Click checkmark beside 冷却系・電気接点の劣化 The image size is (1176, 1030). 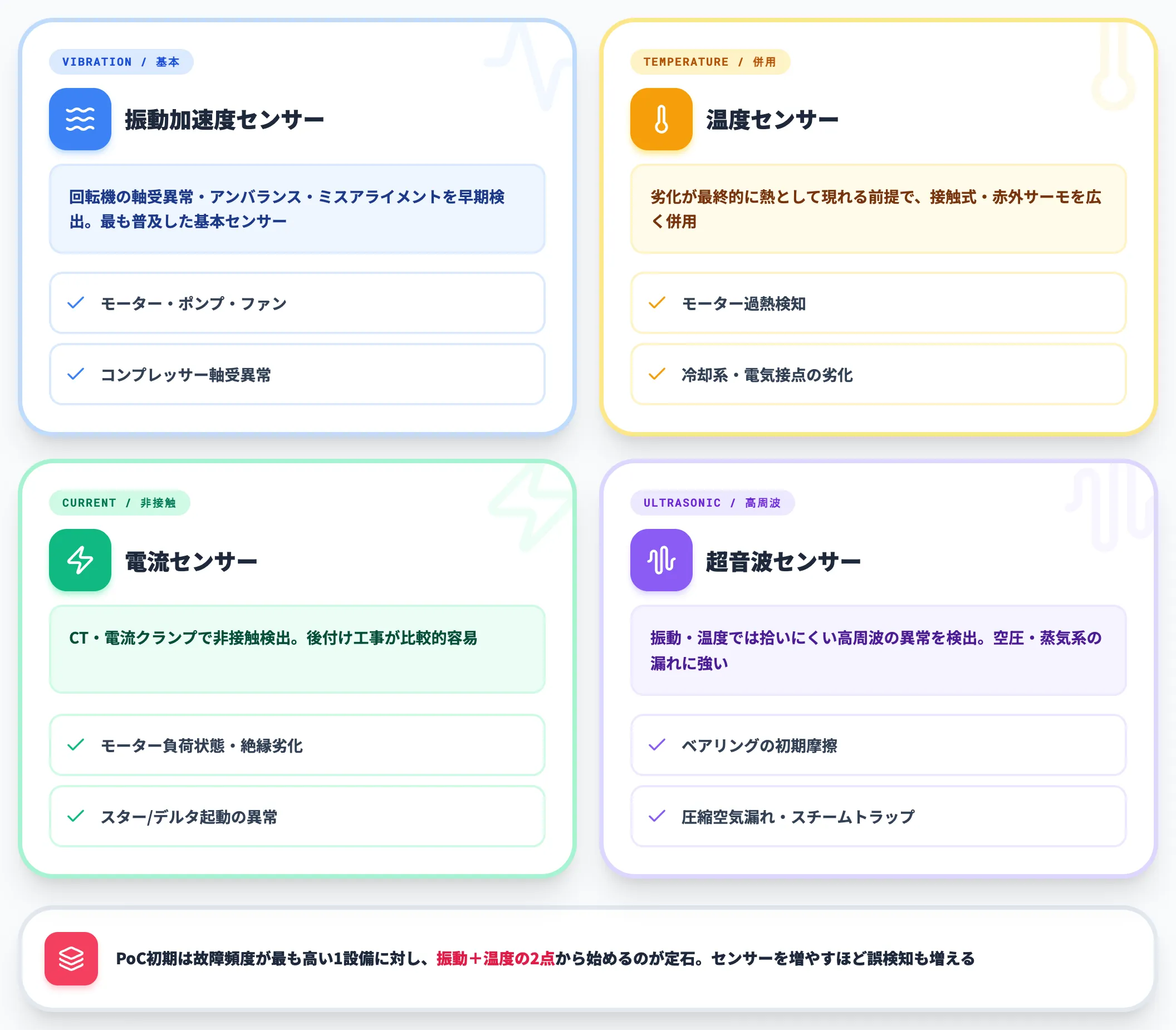coord(657,374)
